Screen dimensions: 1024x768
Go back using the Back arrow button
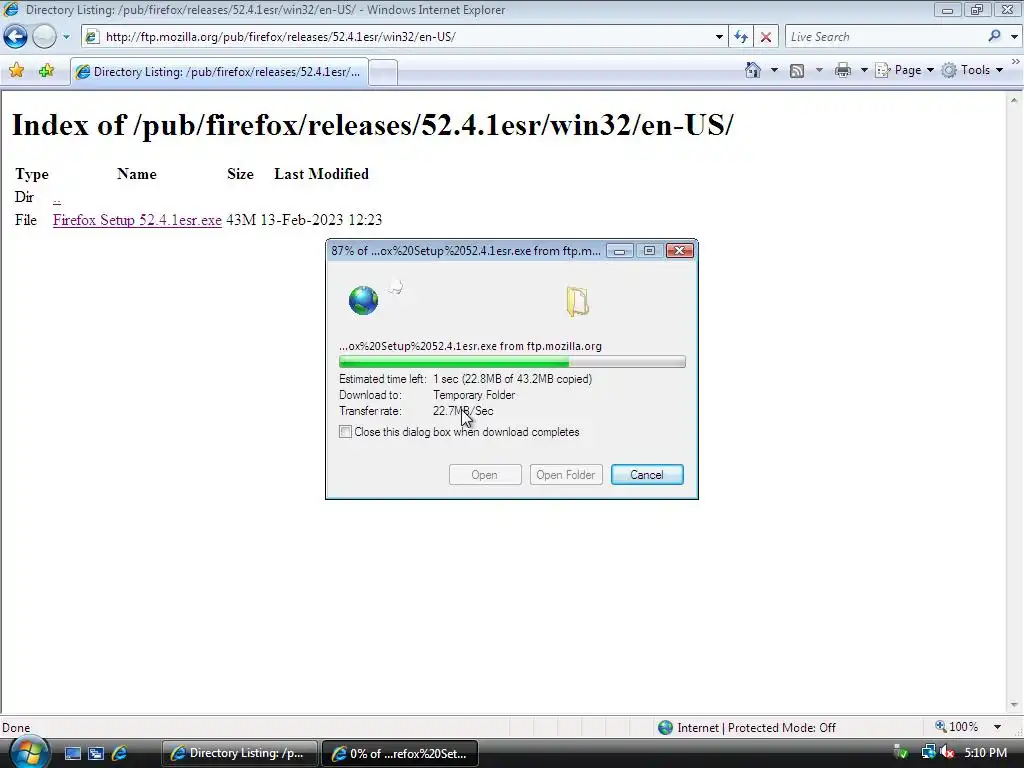point(16,37)
